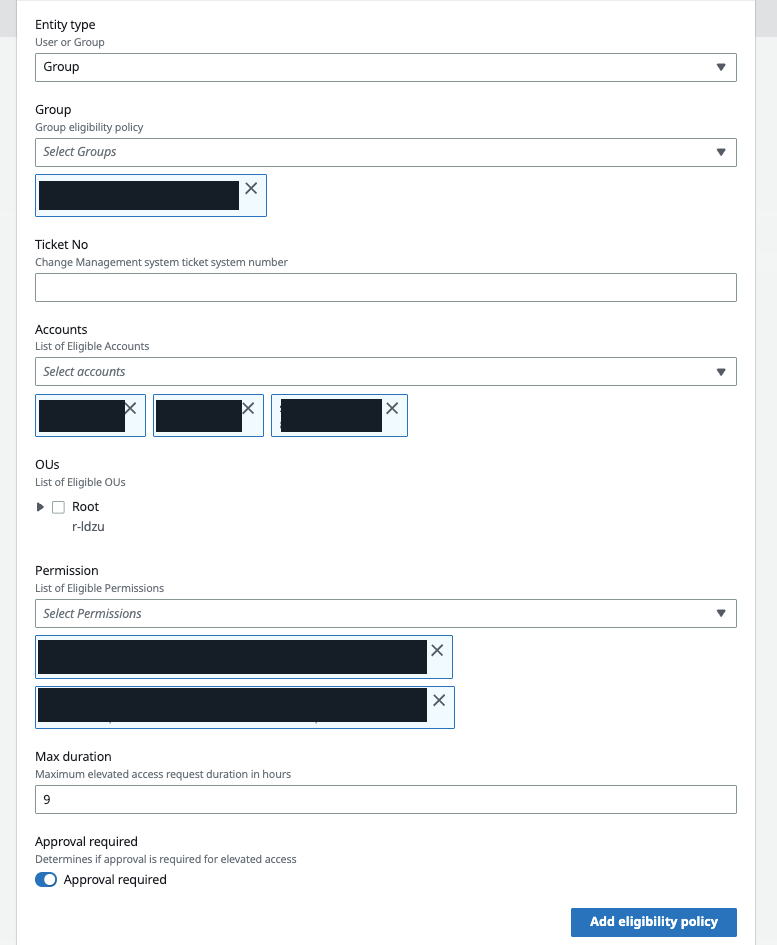Click the body of the first permission chip
Viewport: 777px width, 945px height.
[x=232, y=657]
